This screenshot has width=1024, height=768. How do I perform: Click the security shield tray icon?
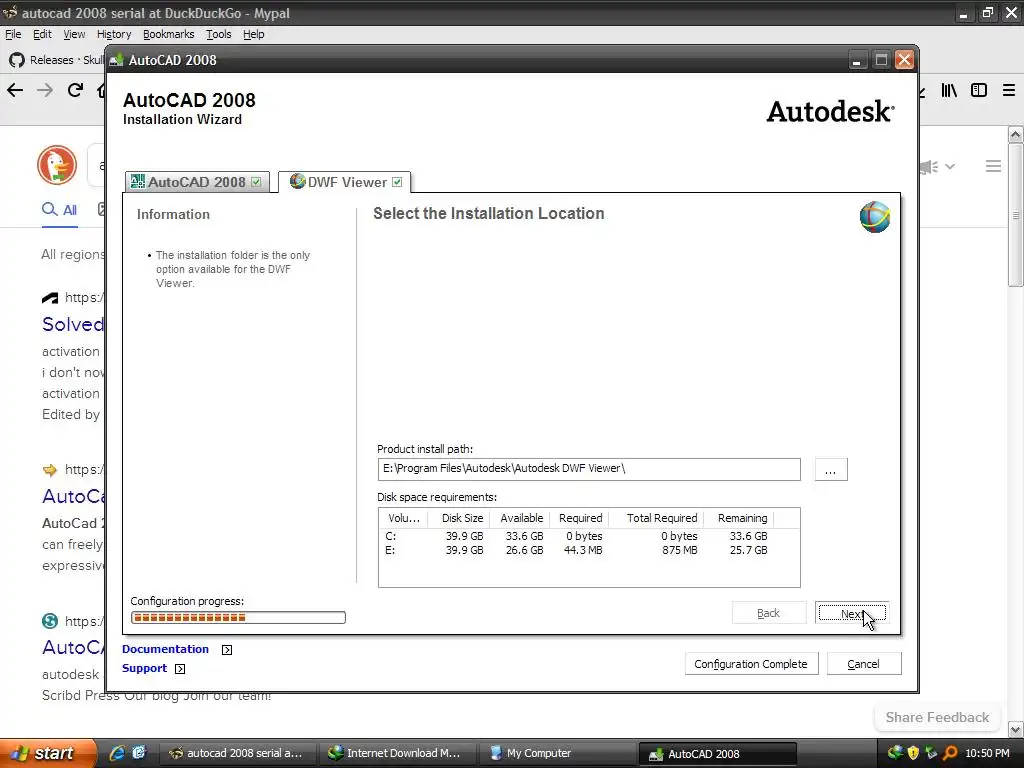click(913, 753)
